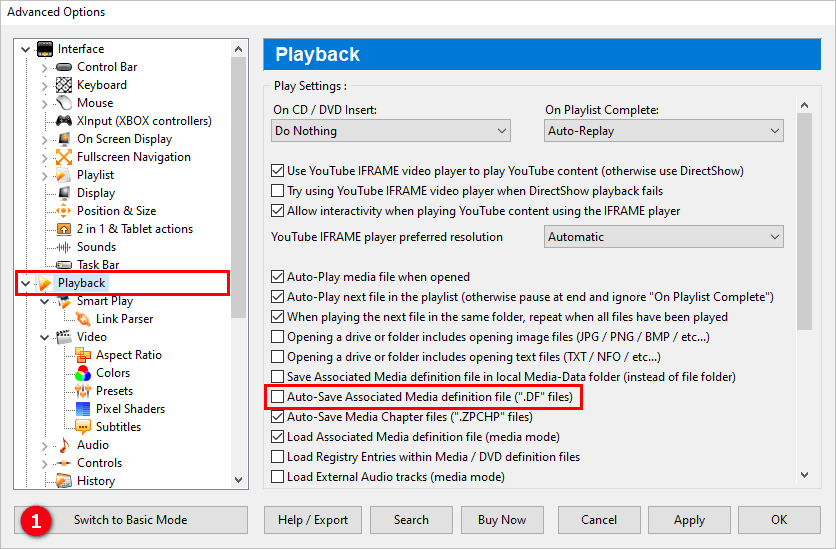Click the Cancel button
This screenshot has width=836, height=549.
(x=599, y=520)
